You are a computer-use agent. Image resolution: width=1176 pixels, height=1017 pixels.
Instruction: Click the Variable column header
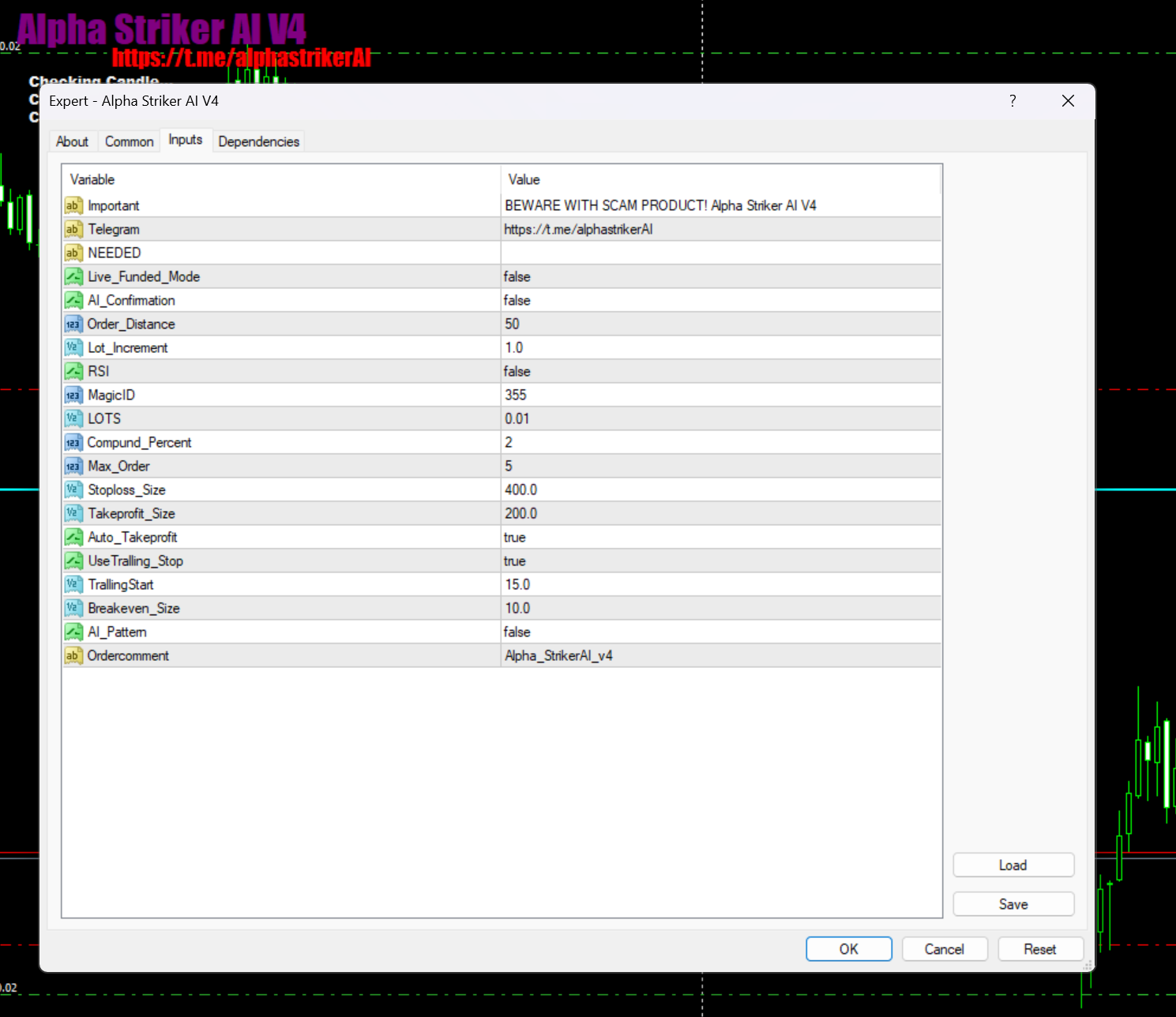(x=281, y=179)
